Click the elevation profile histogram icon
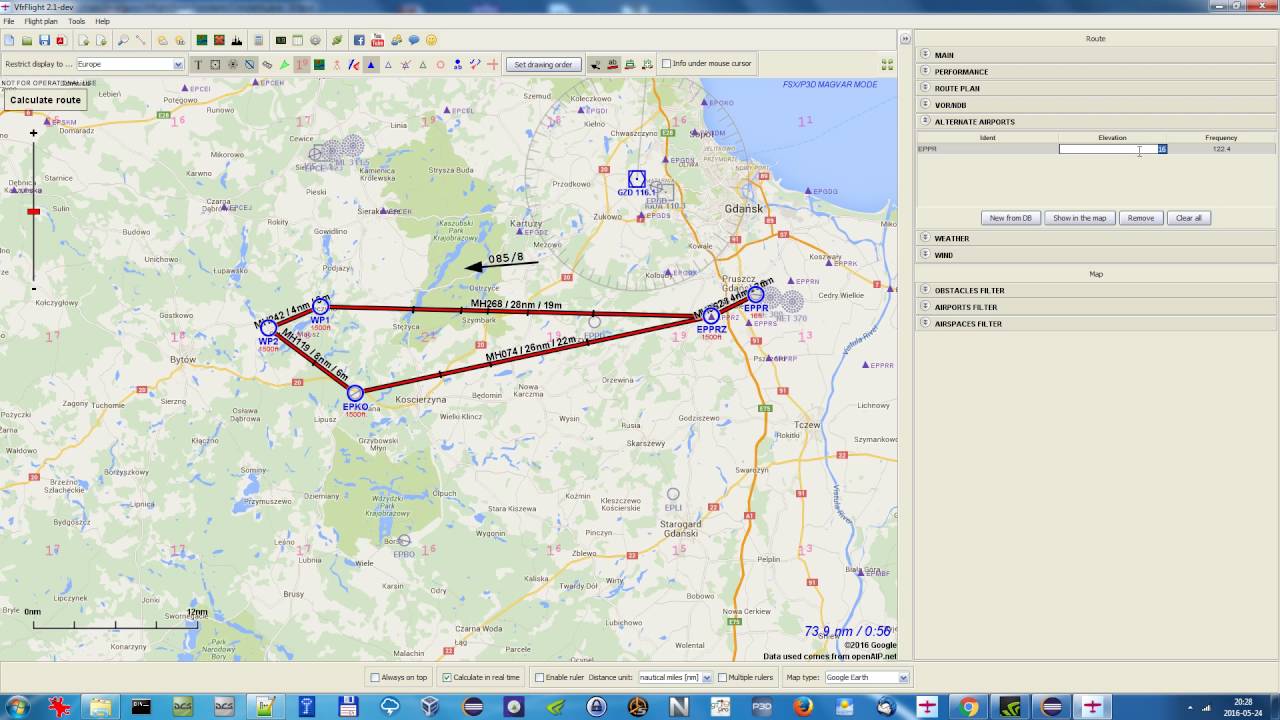The height and width of the screenshot is (720, 1280). pyautogui.click(x=237, y=40)
